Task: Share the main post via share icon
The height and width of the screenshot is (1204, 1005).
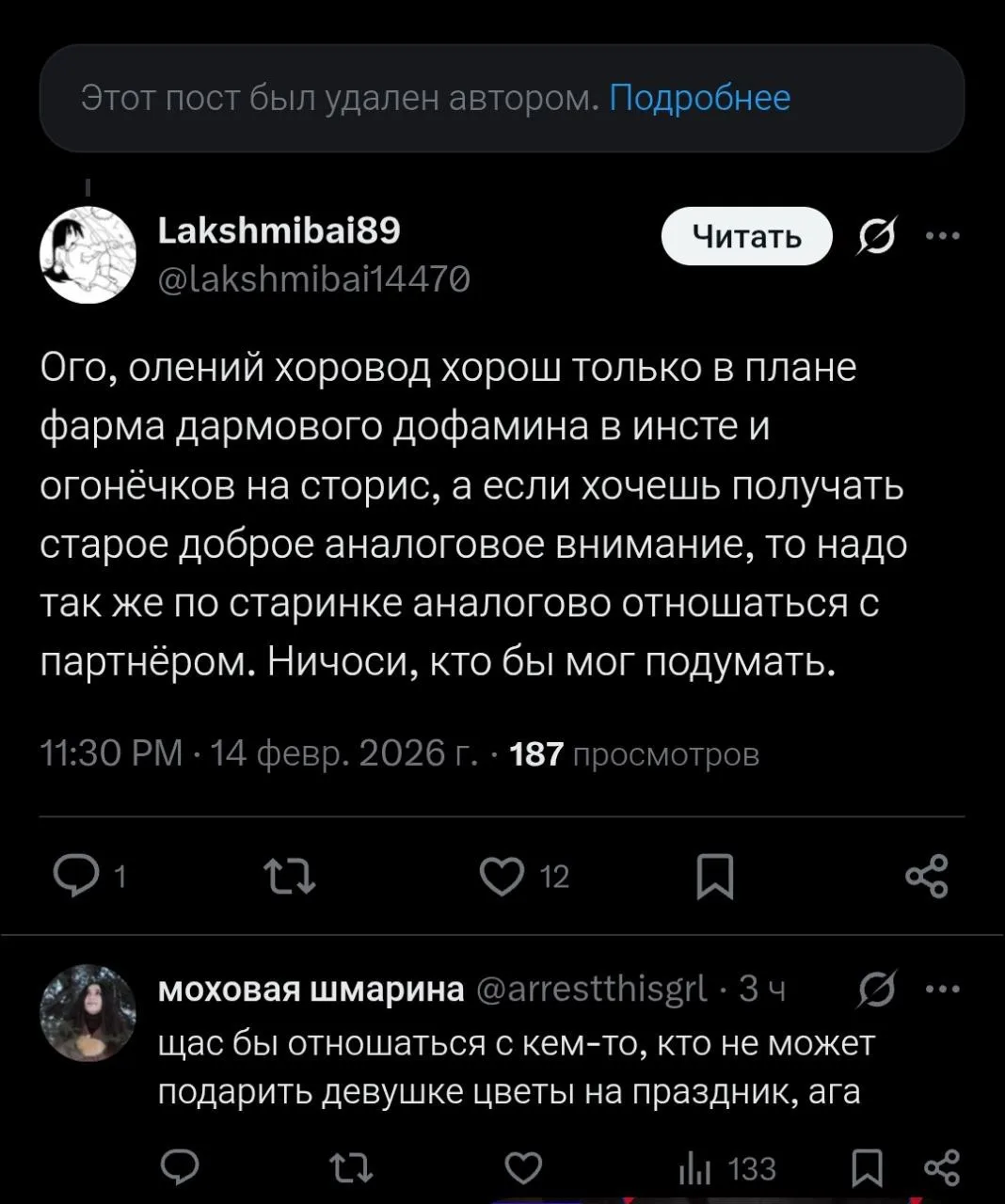Action: [926, 876]
